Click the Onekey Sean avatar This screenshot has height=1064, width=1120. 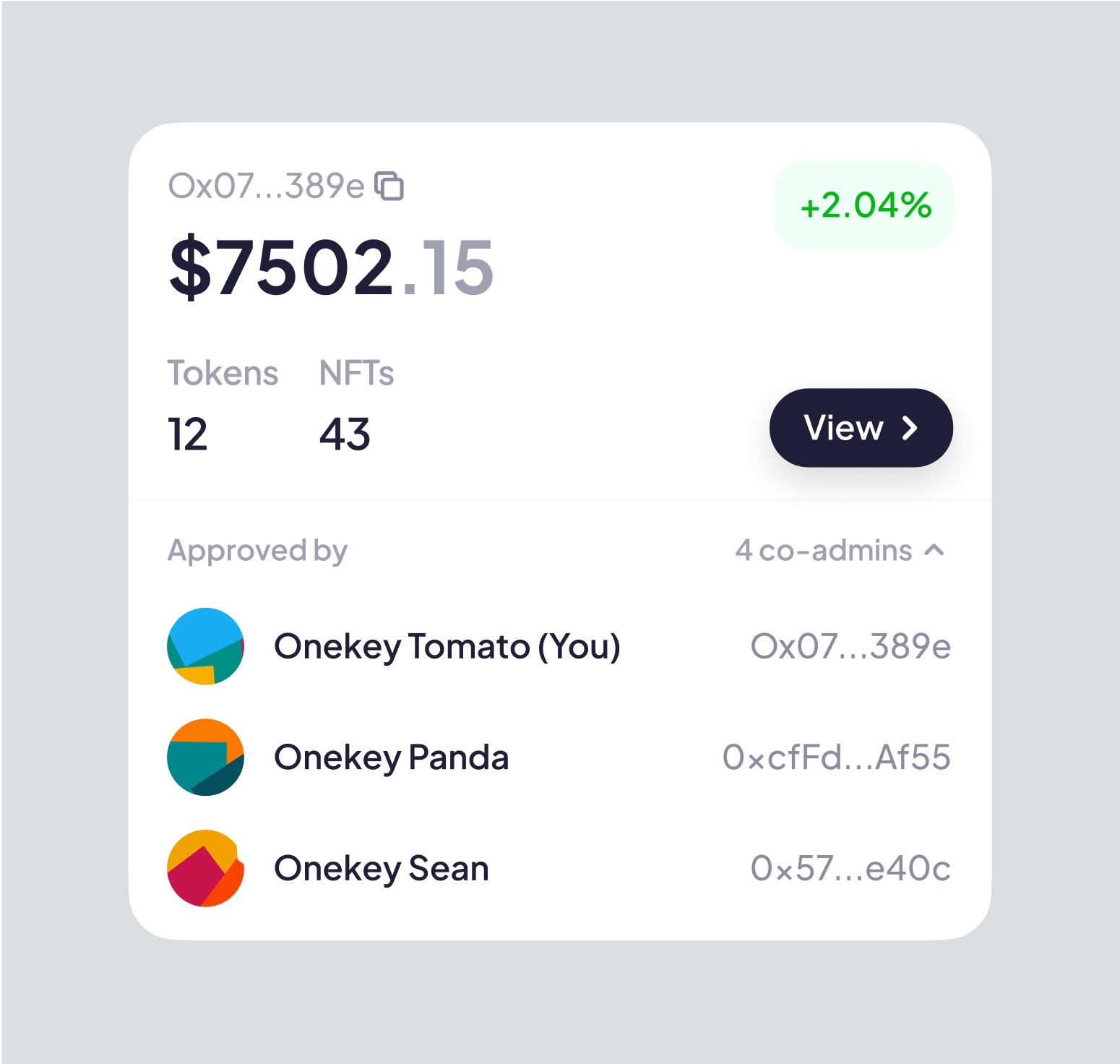[x=205, y=867]
